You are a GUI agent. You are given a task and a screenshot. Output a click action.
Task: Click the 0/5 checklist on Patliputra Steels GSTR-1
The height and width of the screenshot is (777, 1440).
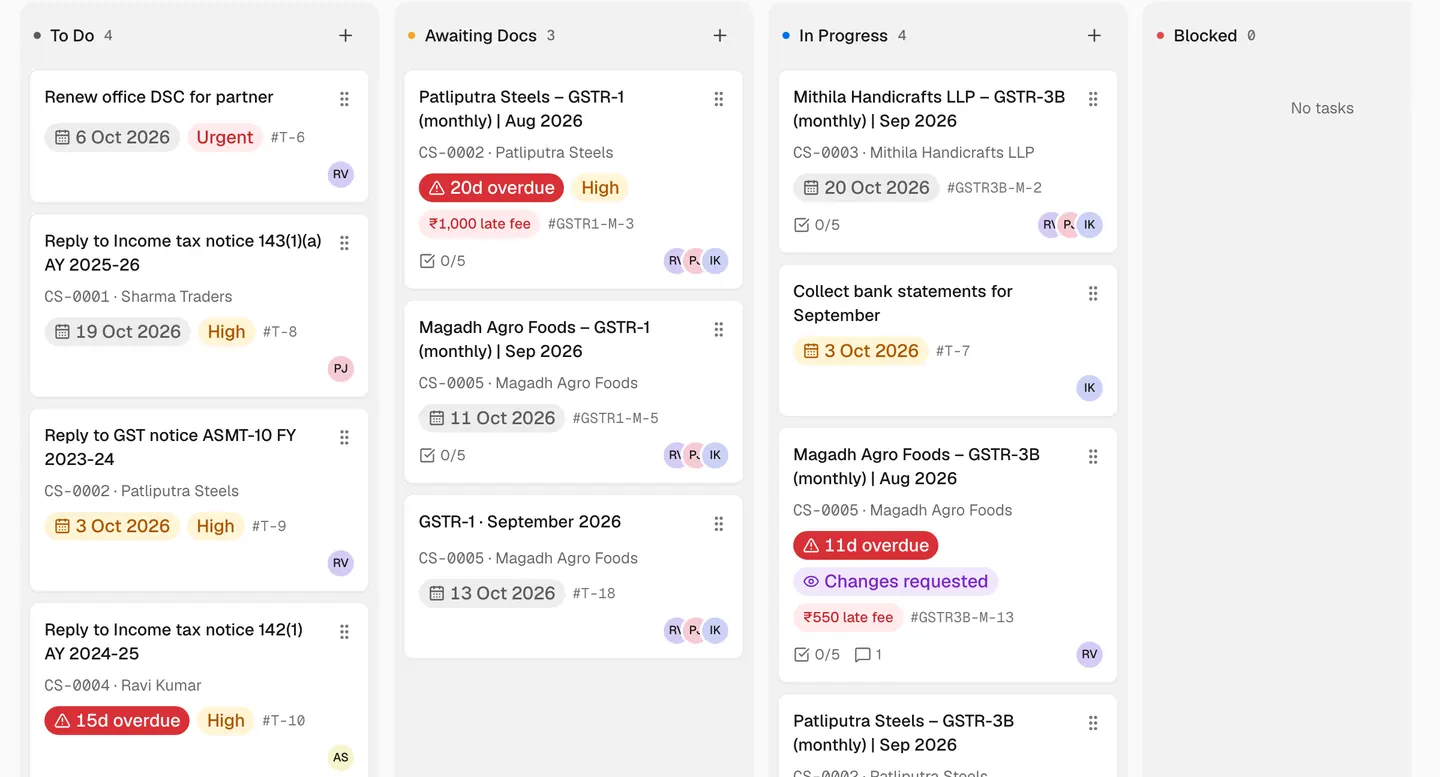pyautogui.click(x=442, y=261)
